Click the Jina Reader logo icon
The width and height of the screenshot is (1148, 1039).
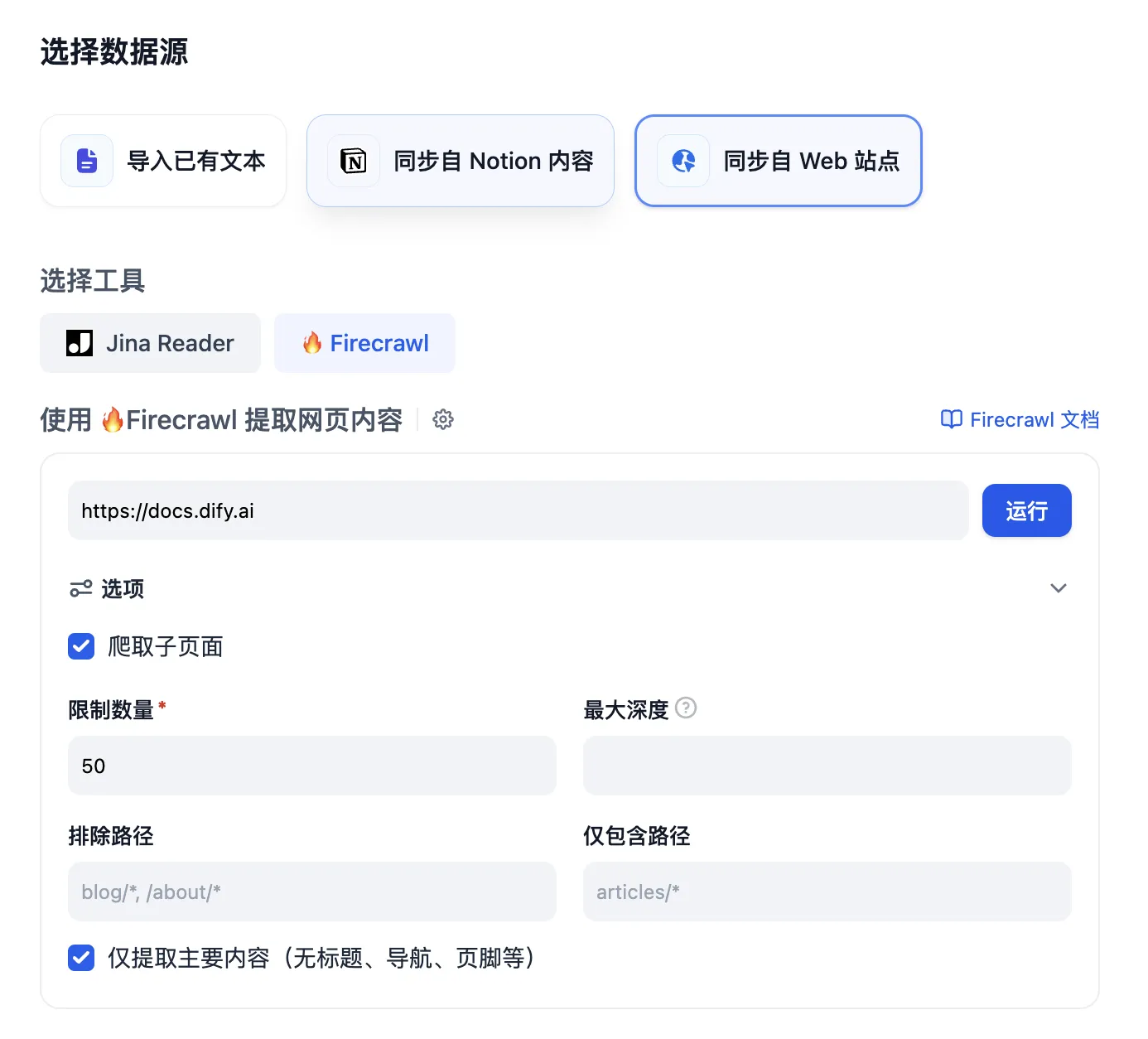click(x=80, y=343)
